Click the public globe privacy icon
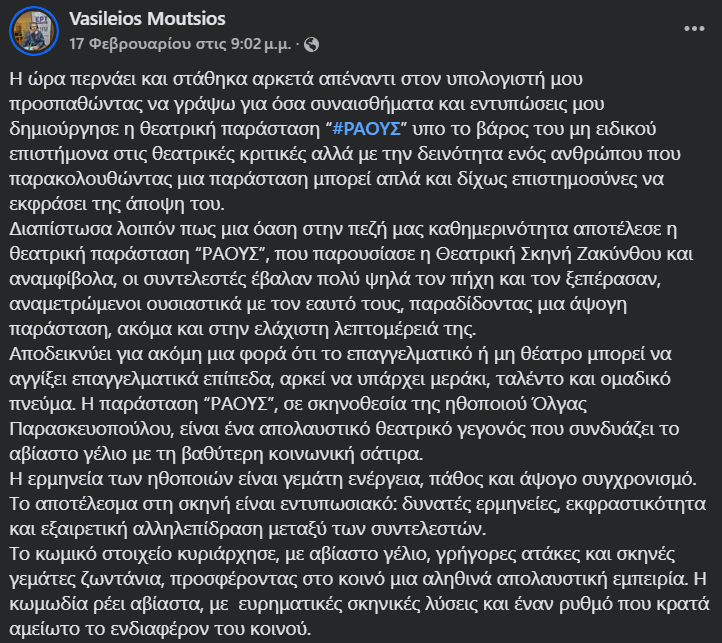The height and width of the screenshot is (643, 722). 311,44
